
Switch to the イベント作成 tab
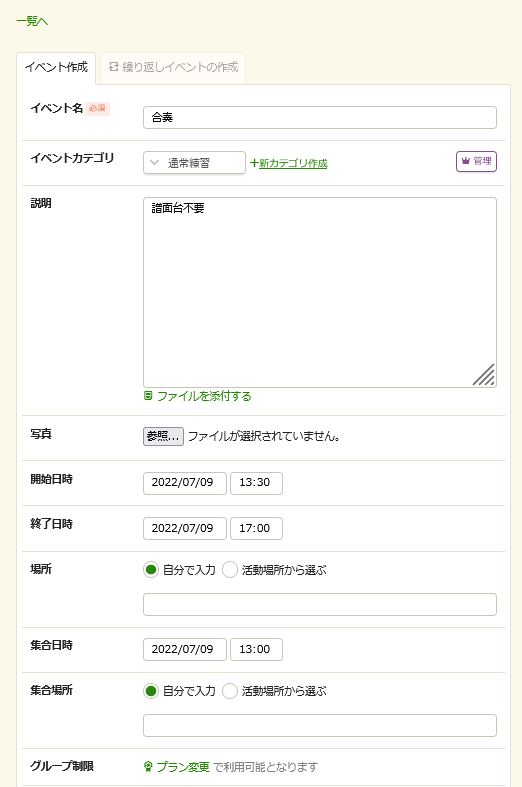56,67
